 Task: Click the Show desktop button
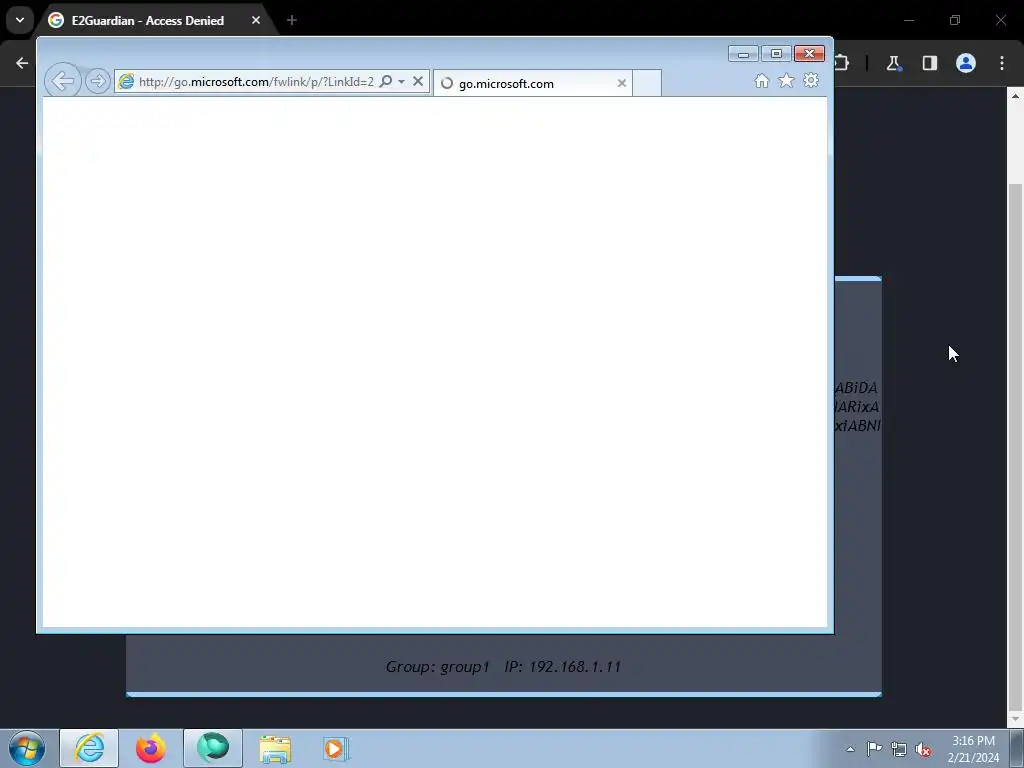[x=1017, y=748]
